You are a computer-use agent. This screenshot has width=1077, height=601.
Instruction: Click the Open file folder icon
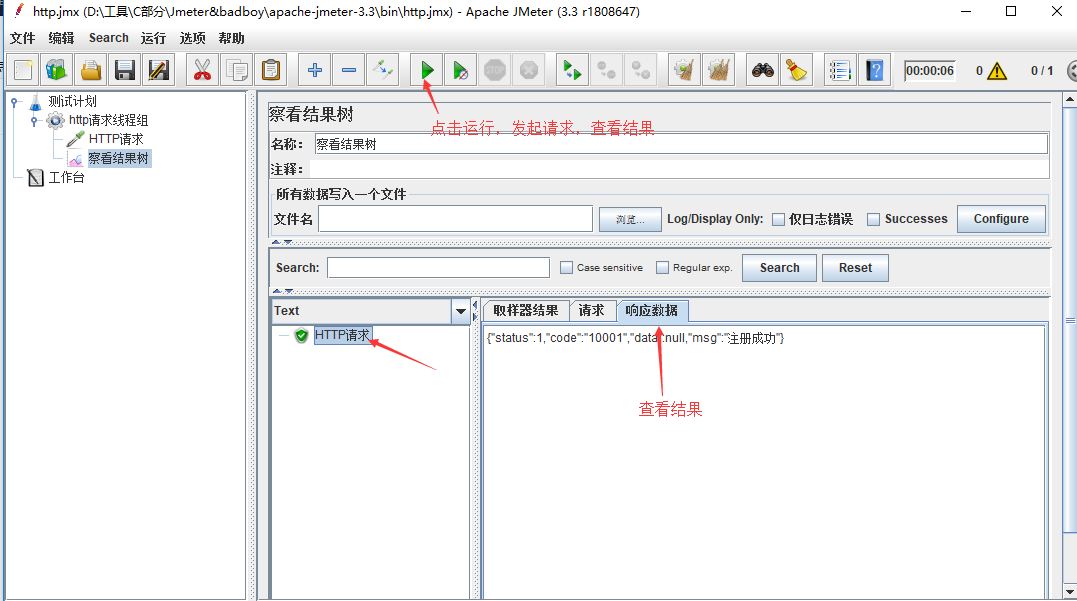tap(91, 70)
